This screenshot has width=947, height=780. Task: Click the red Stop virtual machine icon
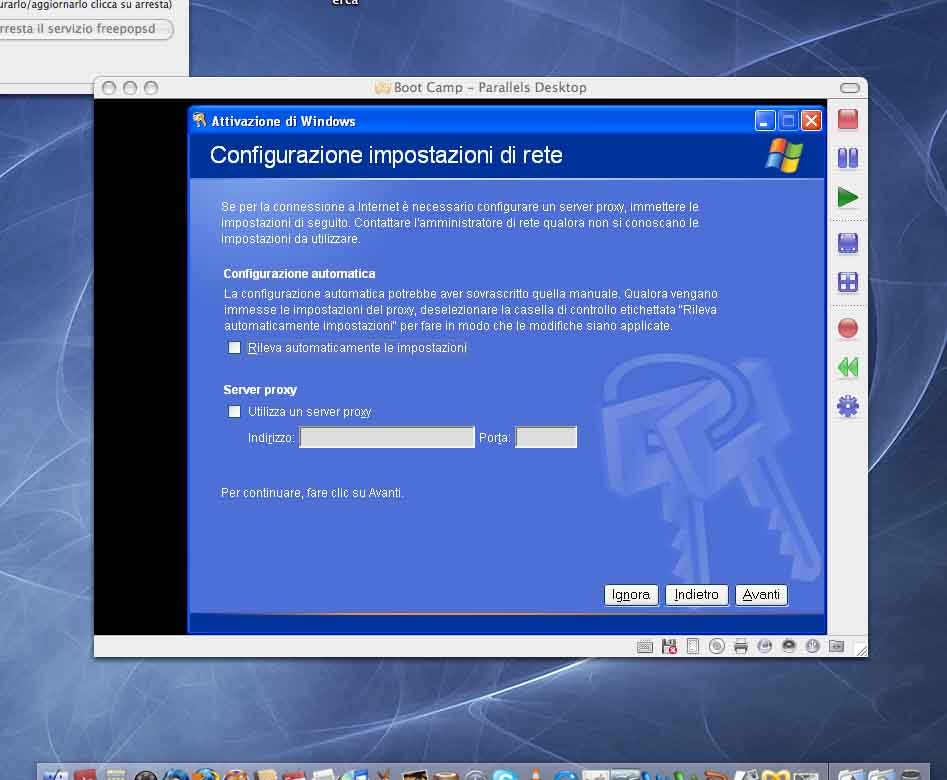(848, 120)
